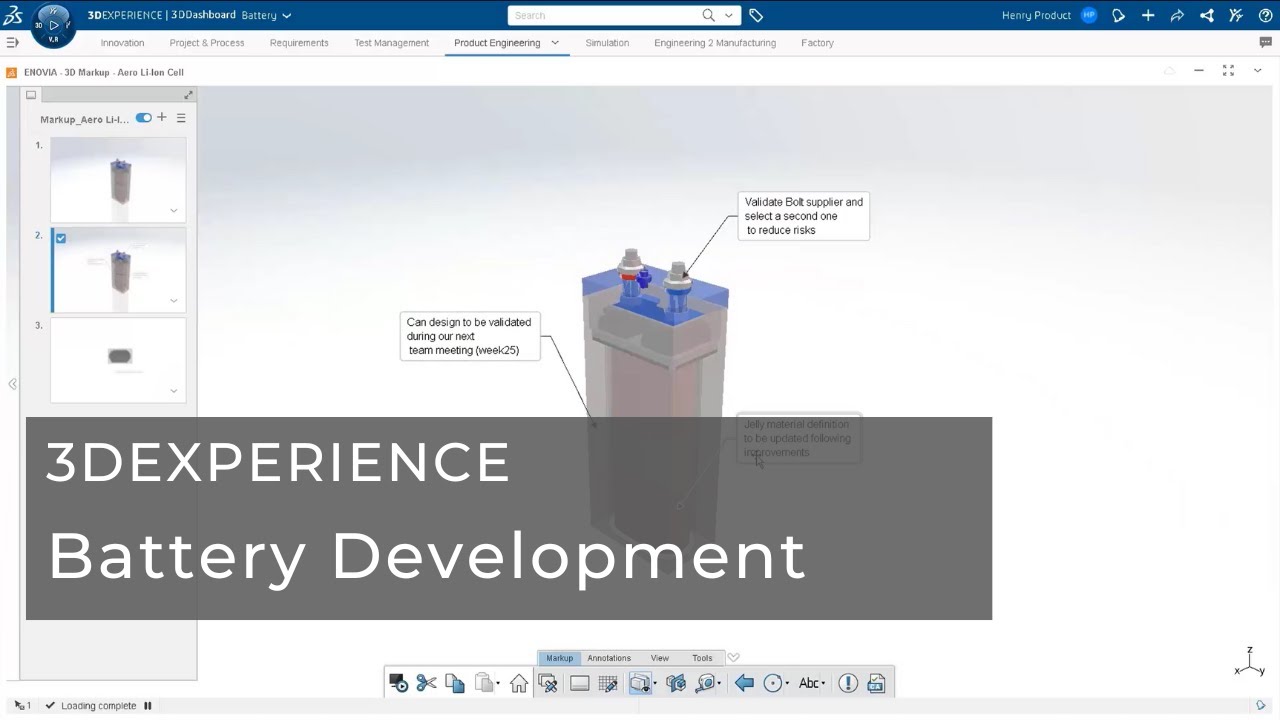Open the social network share icon
Screen dimensions: 1280x720
pos(1207,15)
